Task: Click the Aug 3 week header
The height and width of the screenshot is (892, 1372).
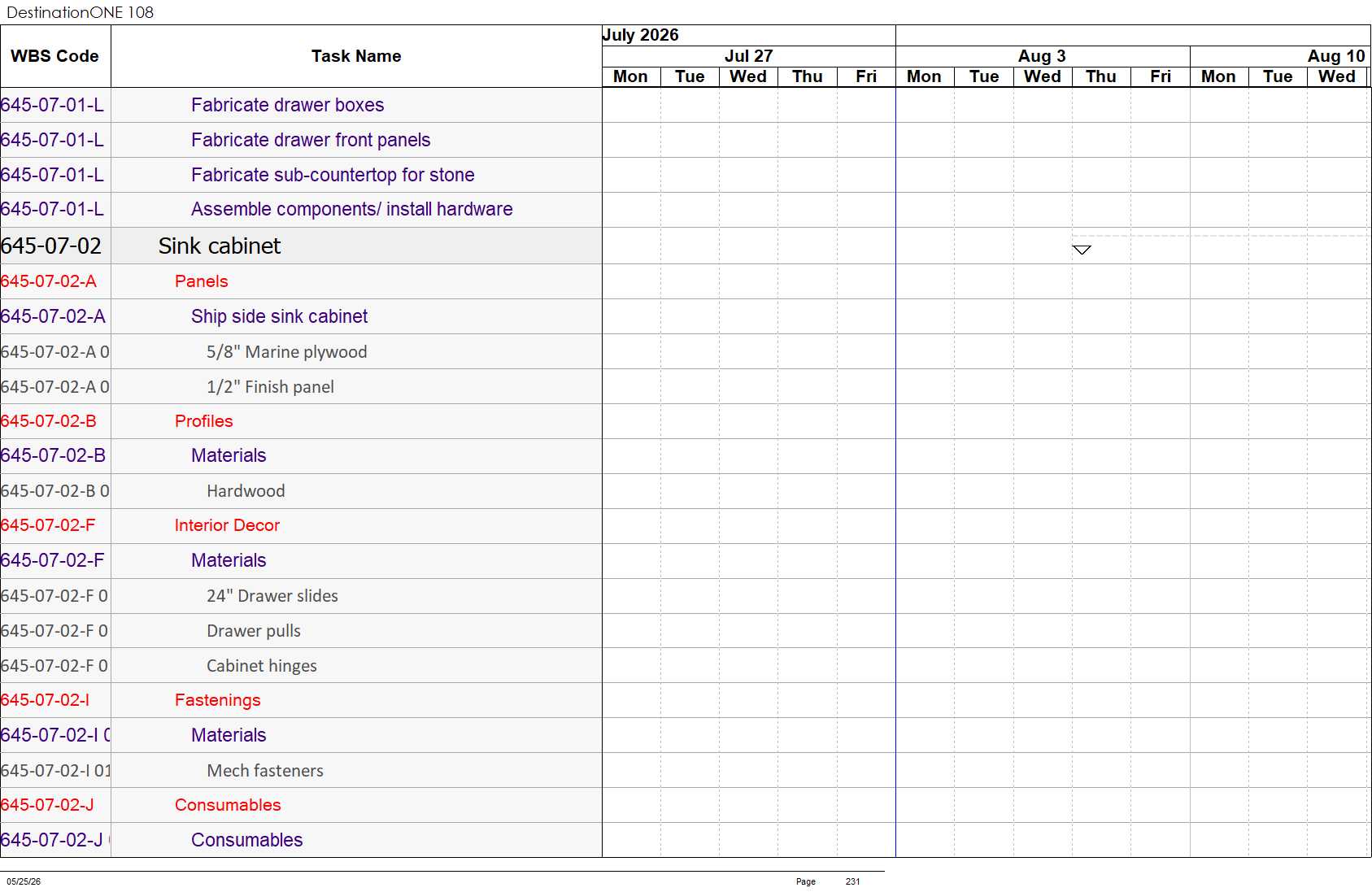Action: coord(1042,56)
